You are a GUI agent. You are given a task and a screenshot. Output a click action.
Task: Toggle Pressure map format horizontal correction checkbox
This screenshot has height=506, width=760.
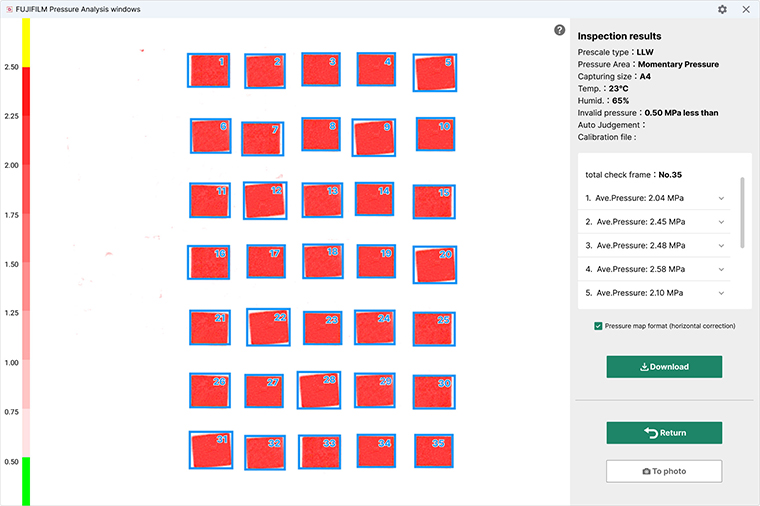coord(598,326)
